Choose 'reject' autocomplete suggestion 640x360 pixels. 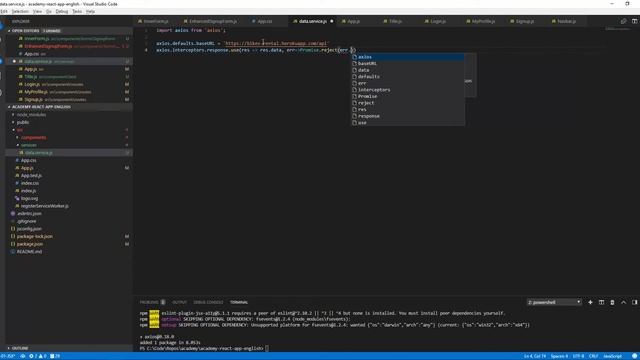click(x=408, y=103)
